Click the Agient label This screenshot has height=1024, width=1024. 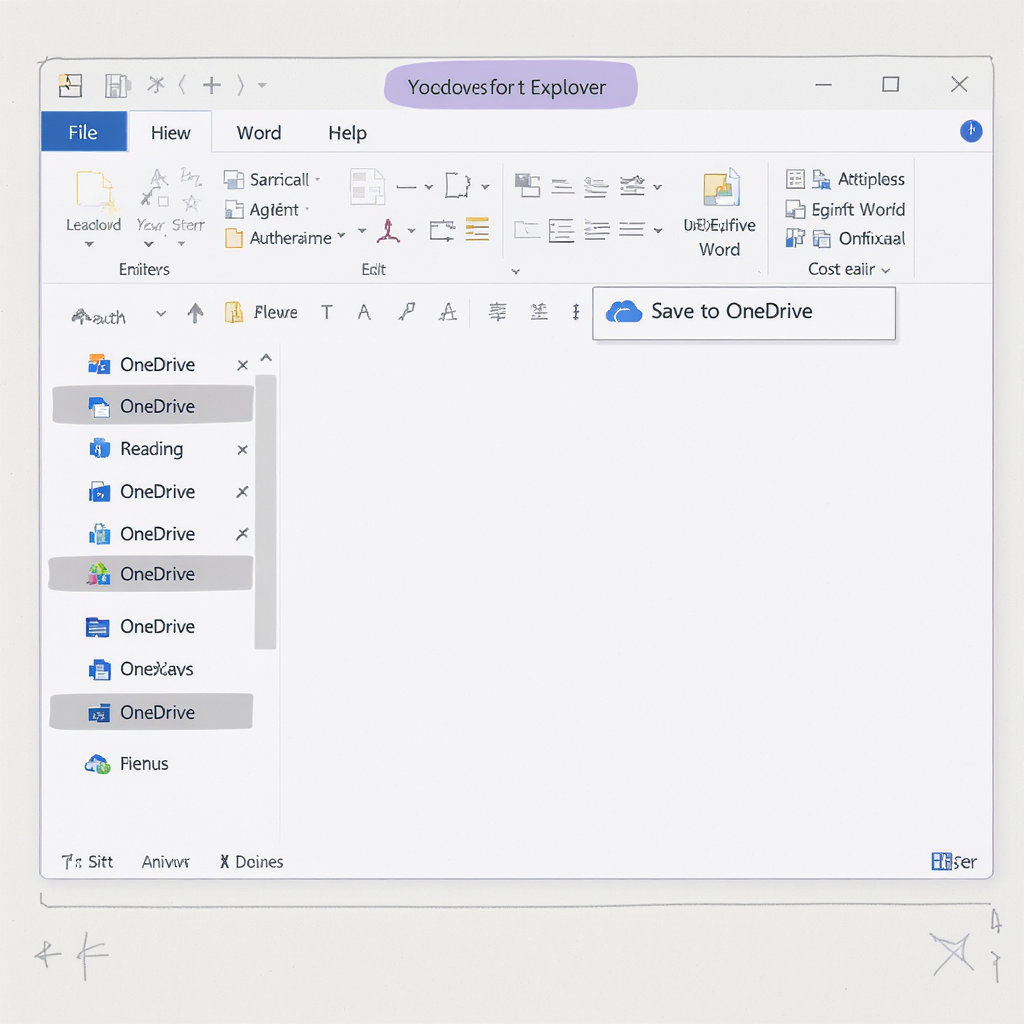274,210
